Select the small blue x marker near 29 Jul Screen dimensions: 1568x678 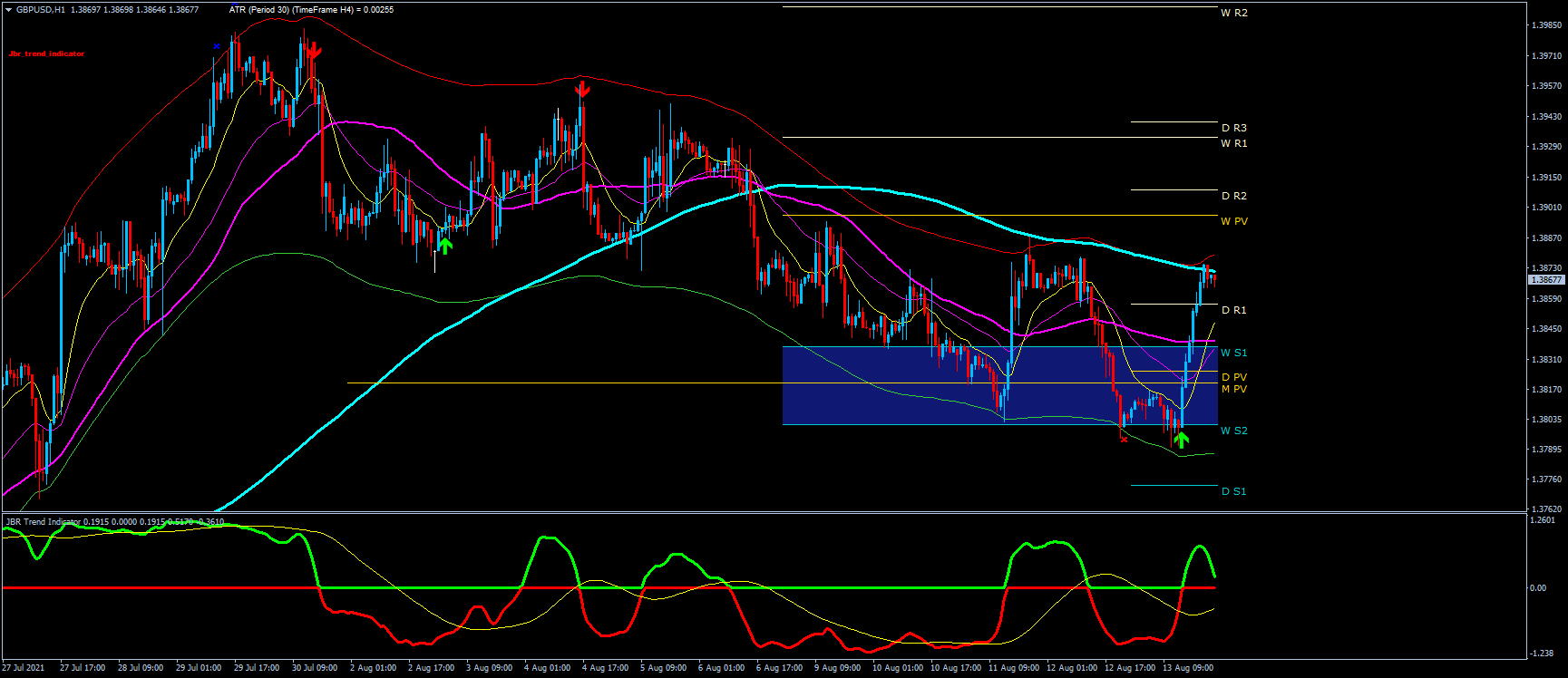(x=217, y=46)
